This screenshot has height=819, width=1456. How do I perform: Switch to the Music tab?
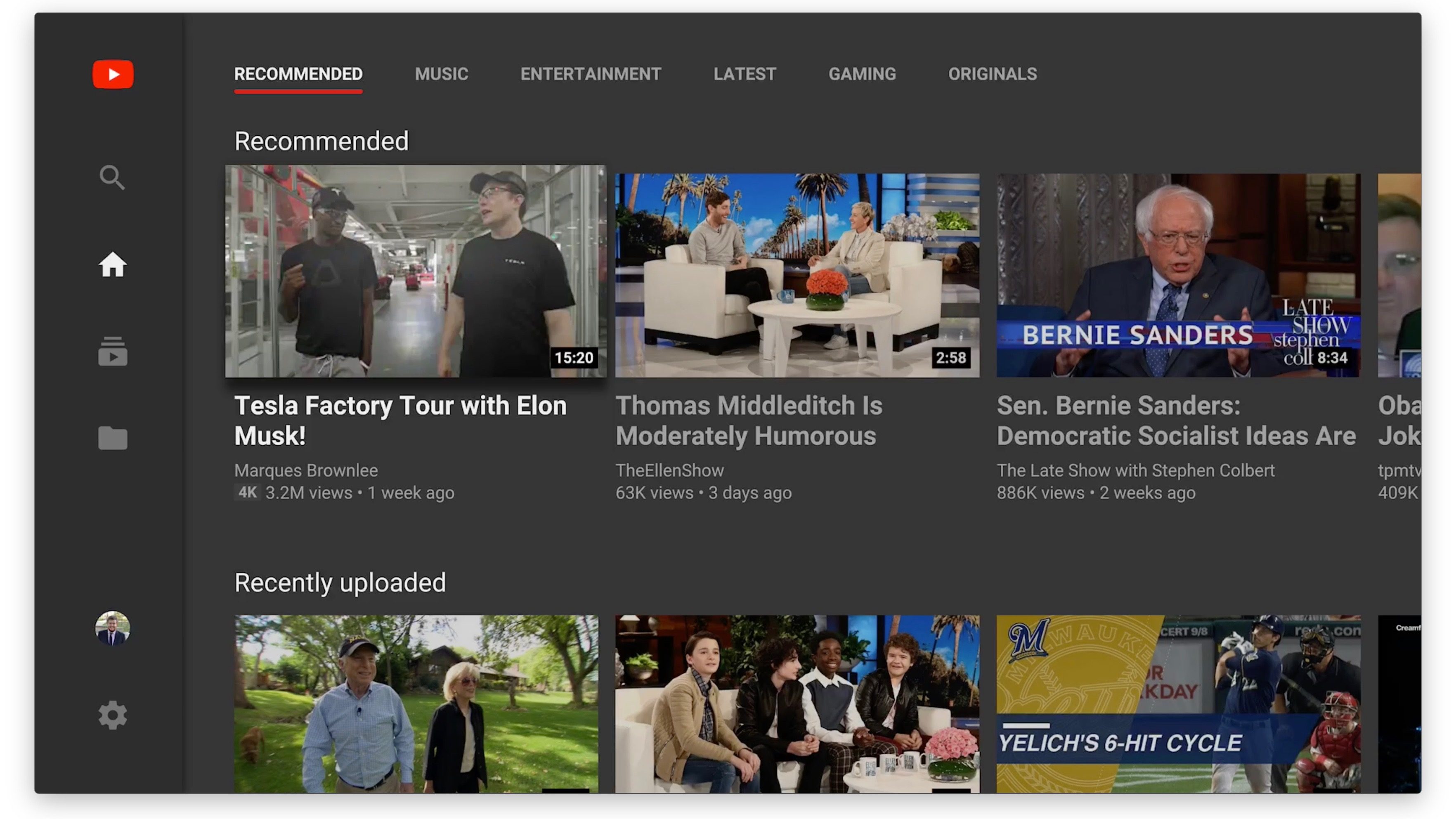(442, 74)
